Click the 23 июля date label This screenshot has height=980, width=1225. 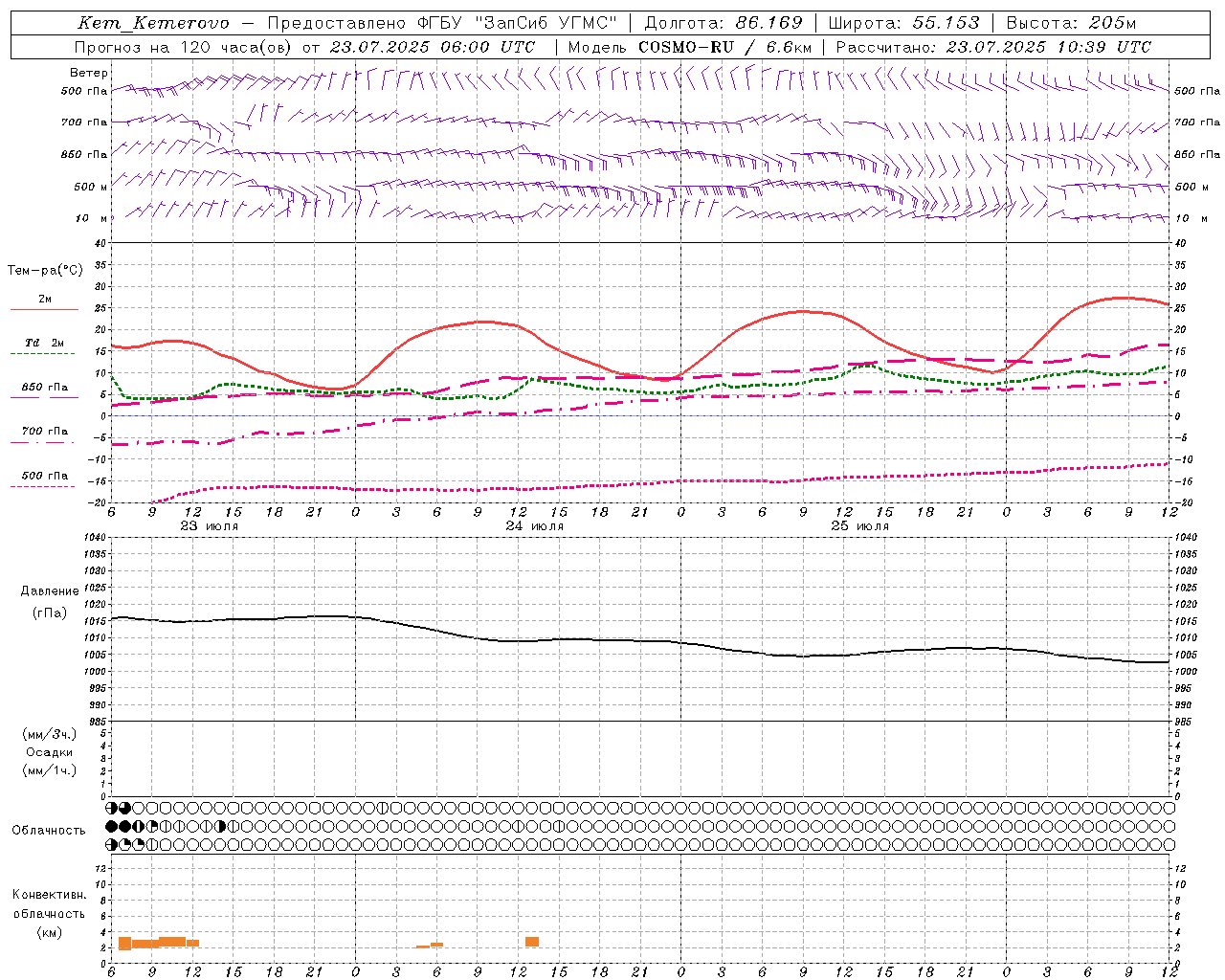pos(209,526)
